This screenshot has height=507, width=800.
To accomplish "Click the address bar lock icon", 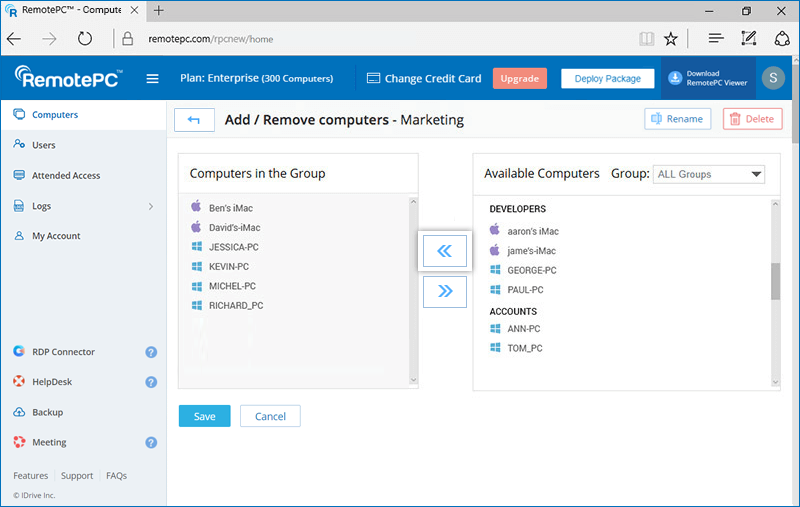I will (128, 39).
